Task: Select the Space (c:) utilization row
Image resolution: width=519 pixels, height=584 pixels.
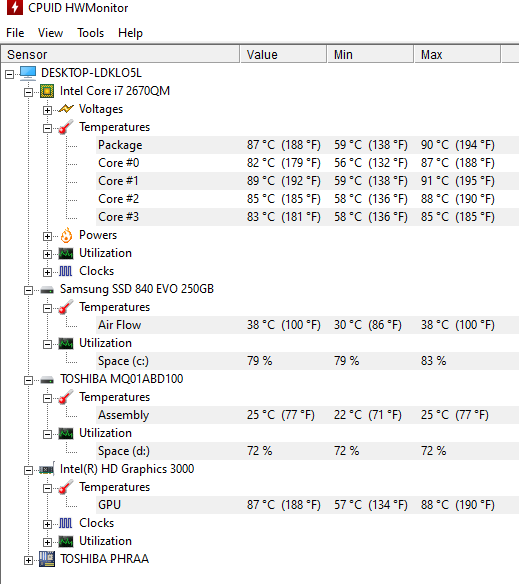Action: (307, 361)
